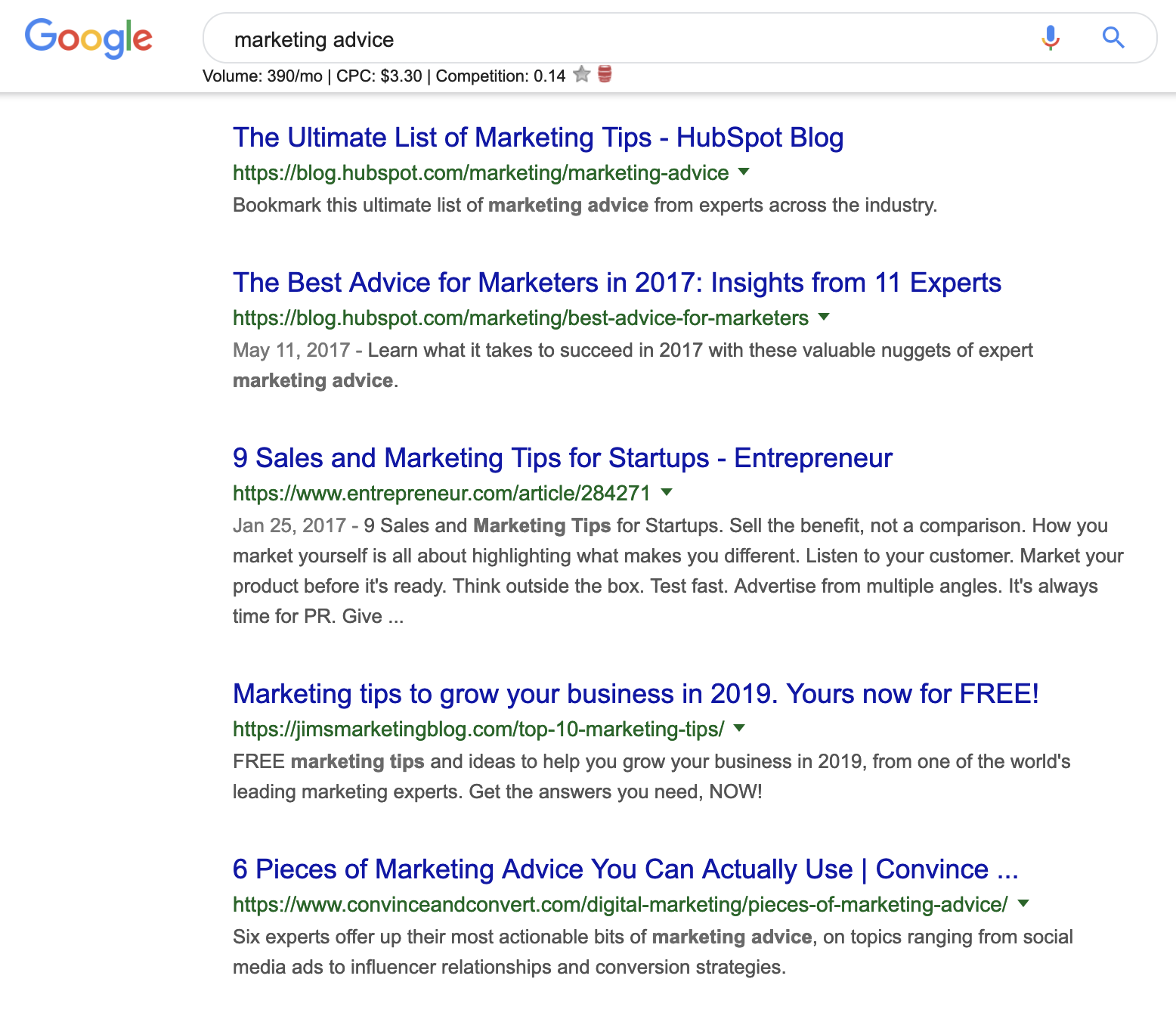Click the 'Jan 25, 2017' date text
1176x1016 pixels.
pyautogui.click(x=289, y=525)
